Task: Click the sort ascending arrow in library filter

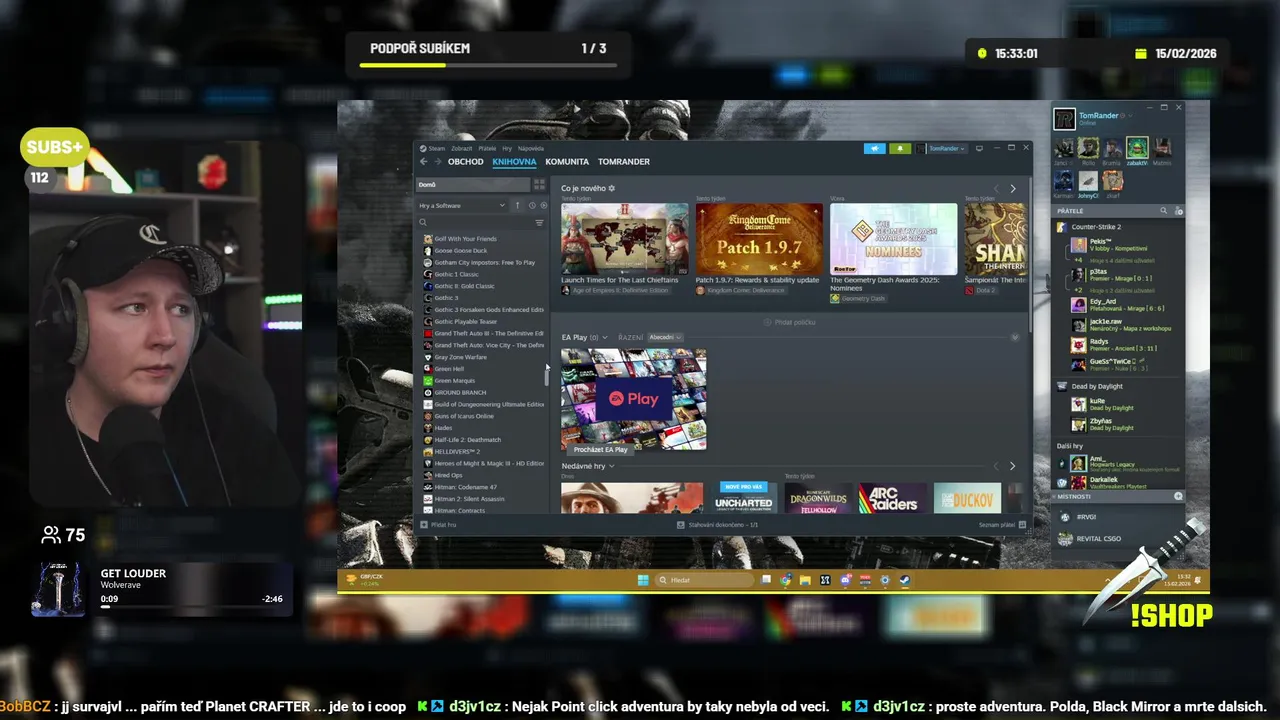Action: (x=517, y=205)
